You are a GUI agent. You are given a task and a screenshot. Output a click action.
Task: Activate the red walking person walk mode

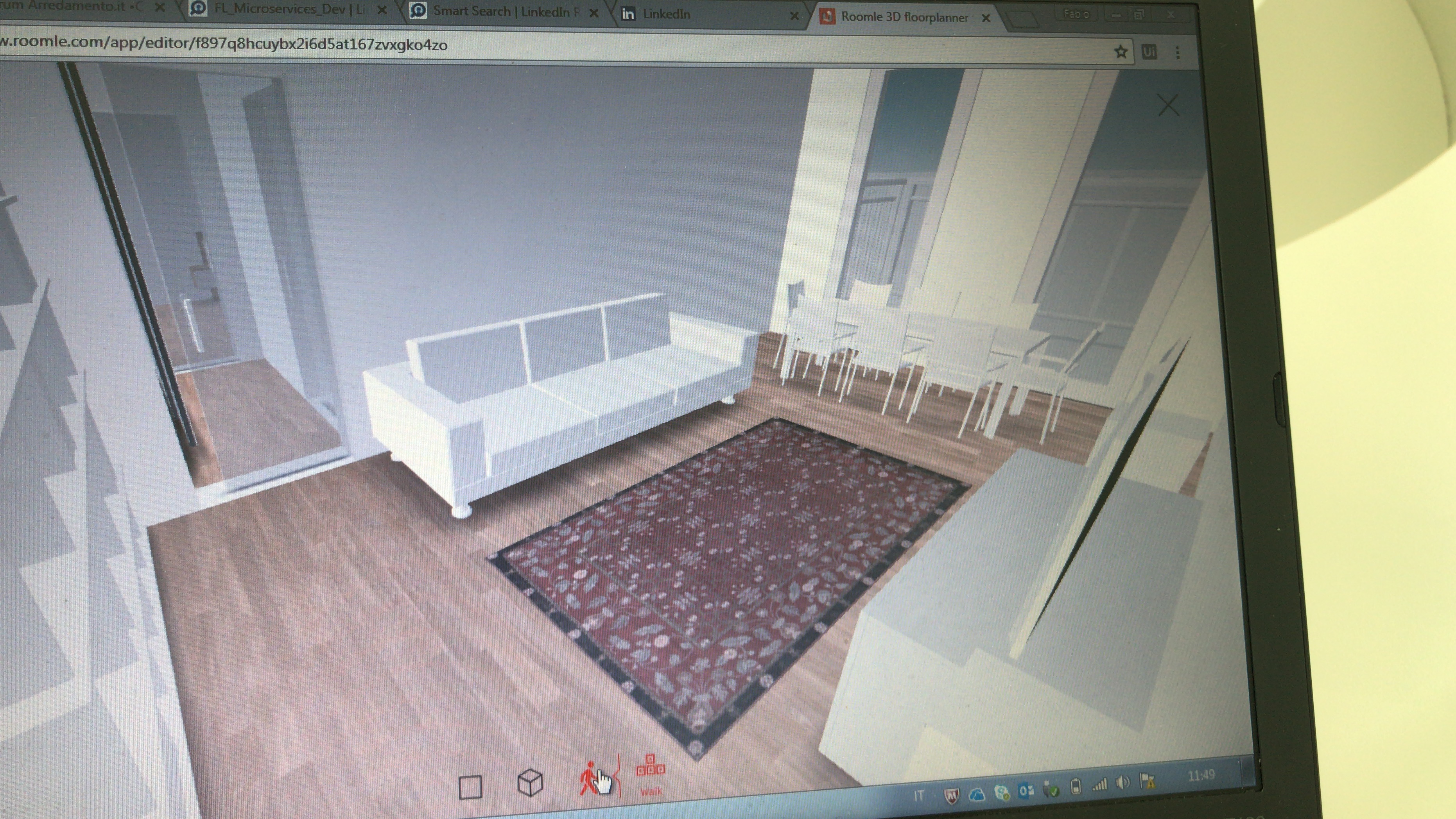coord(589,777)
